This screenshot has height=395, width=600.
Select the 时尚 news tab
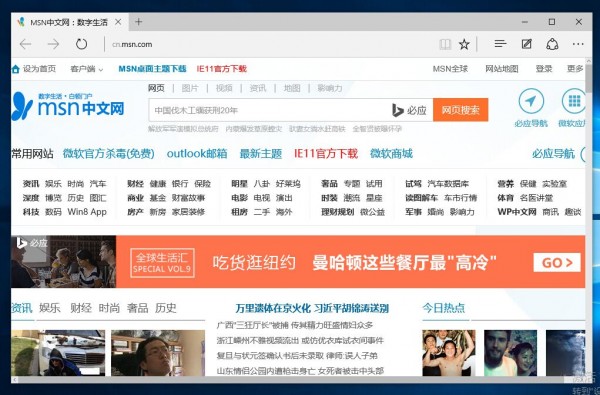point(109,308)
